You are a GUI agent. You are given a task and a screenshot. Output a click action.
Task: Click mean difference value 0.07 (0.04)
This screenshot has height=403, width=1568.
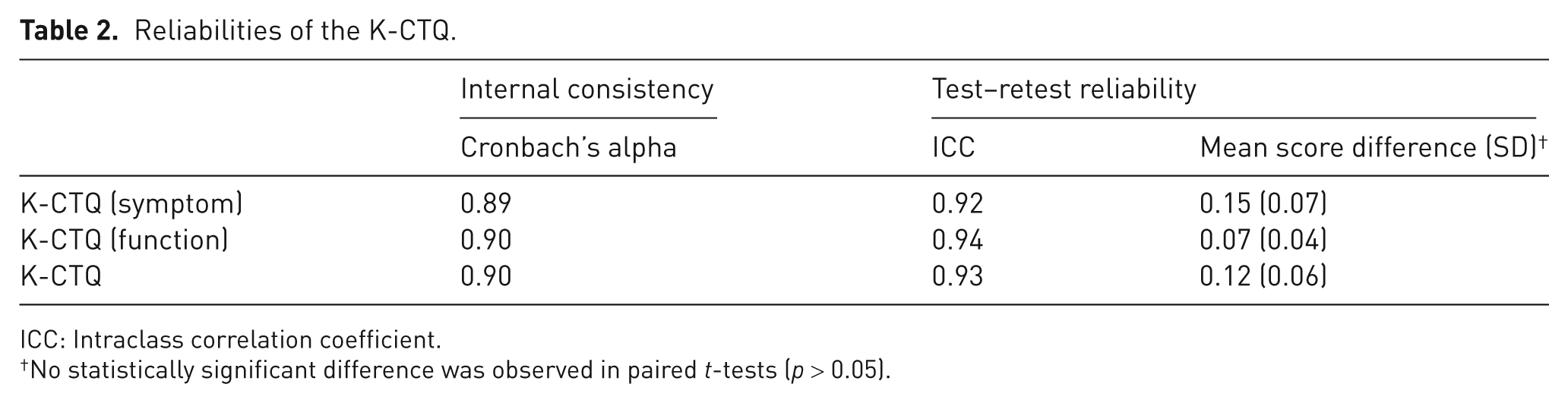1263,240
